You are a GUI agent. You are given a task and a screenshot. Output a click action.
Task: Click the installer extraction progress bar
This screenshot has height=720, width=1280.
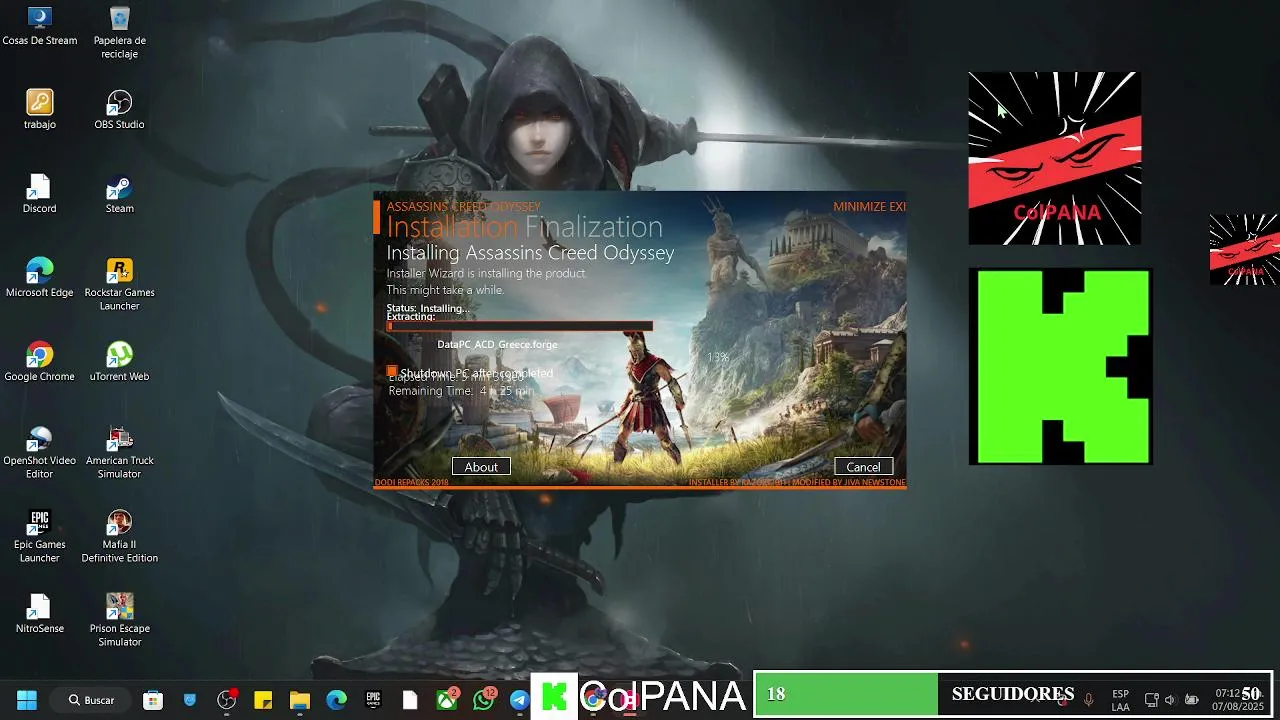(x=520, y=326)
